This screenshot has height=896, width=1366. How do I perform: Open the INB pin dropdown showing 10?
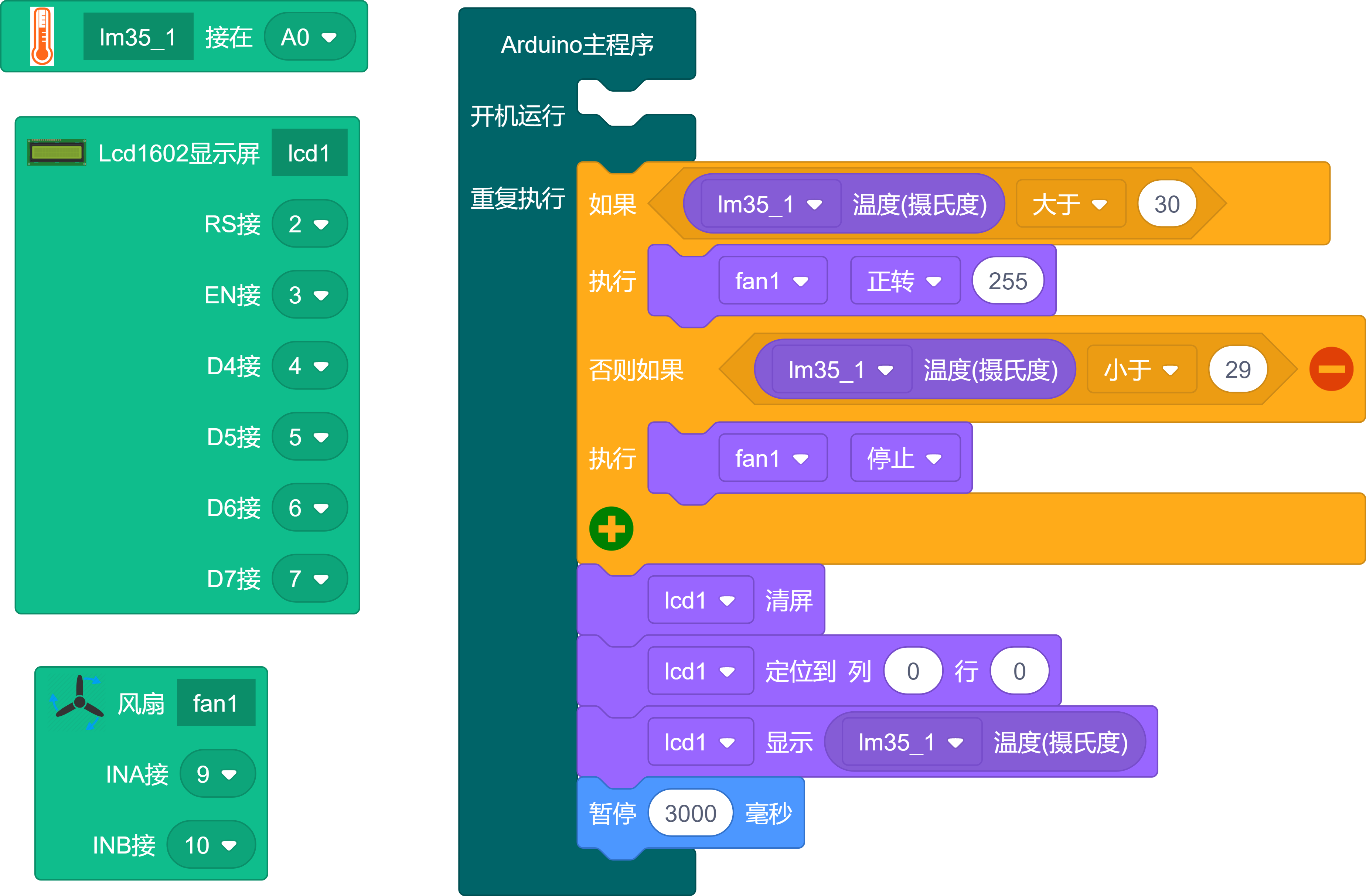pos(211,845)
